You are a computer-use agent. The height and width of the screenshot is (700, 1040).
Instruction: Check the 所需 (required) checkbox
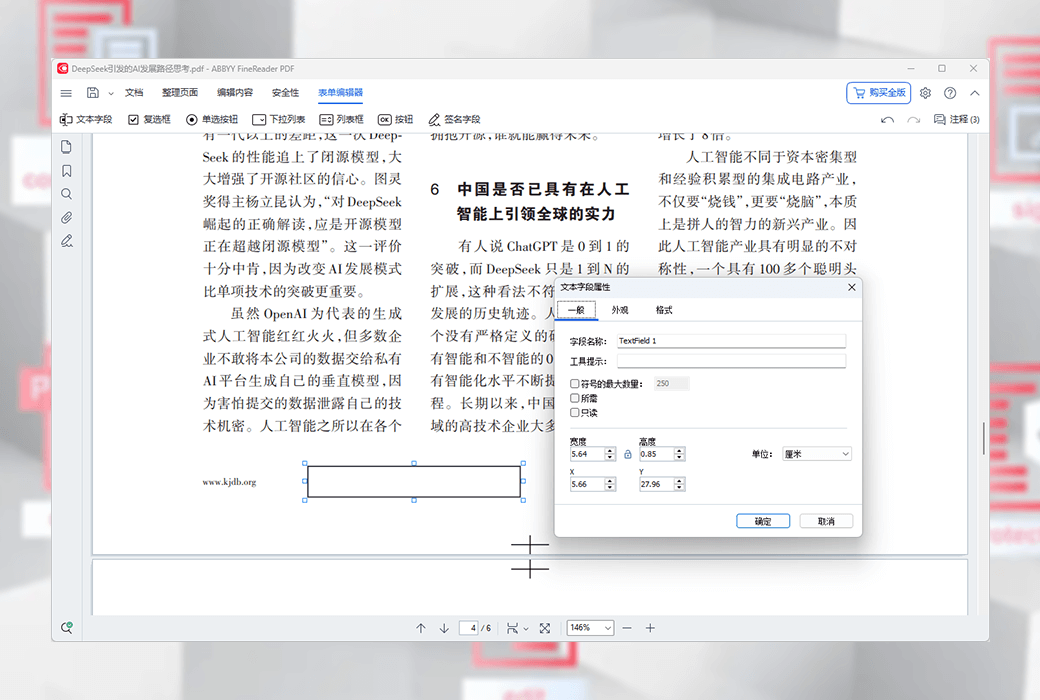[574, 398]
